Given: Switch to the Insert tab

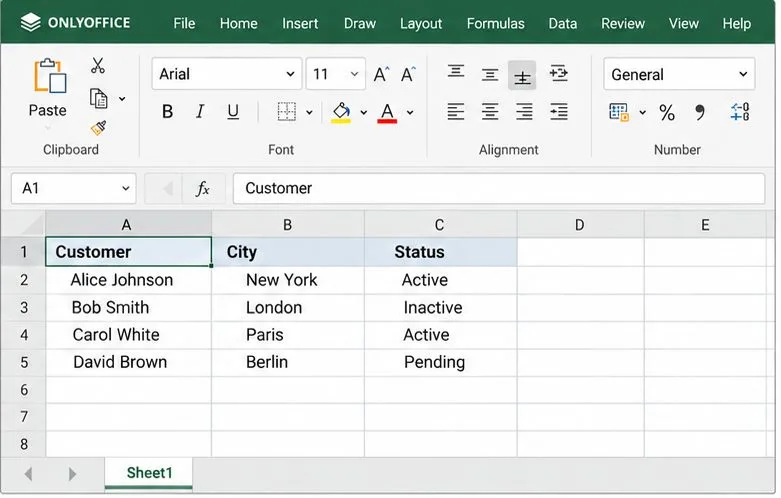Looking at the screenshot, I should click(x=300, y=23).
